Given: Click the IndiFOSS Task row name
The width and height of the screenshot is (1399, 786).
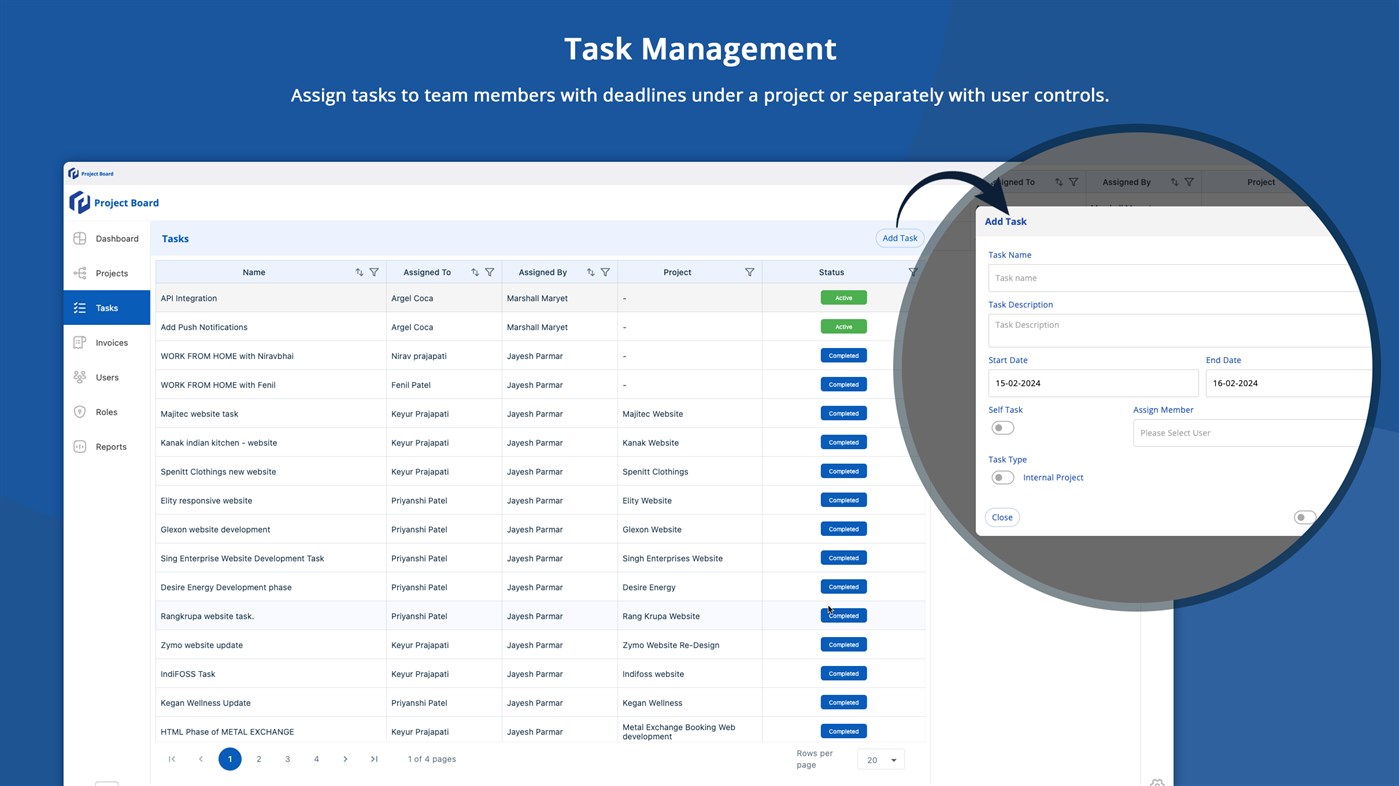Looking at the screenshot, I should [188, 674].
